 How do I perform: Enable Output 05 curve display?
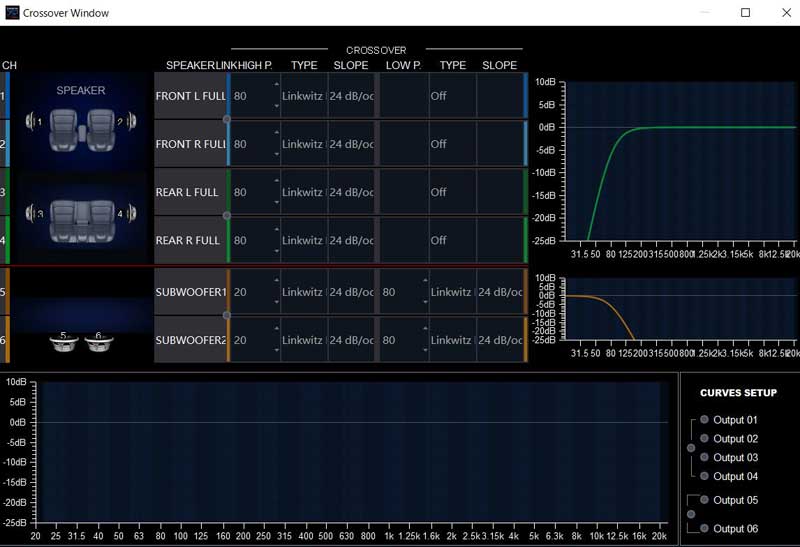(704, 500)
